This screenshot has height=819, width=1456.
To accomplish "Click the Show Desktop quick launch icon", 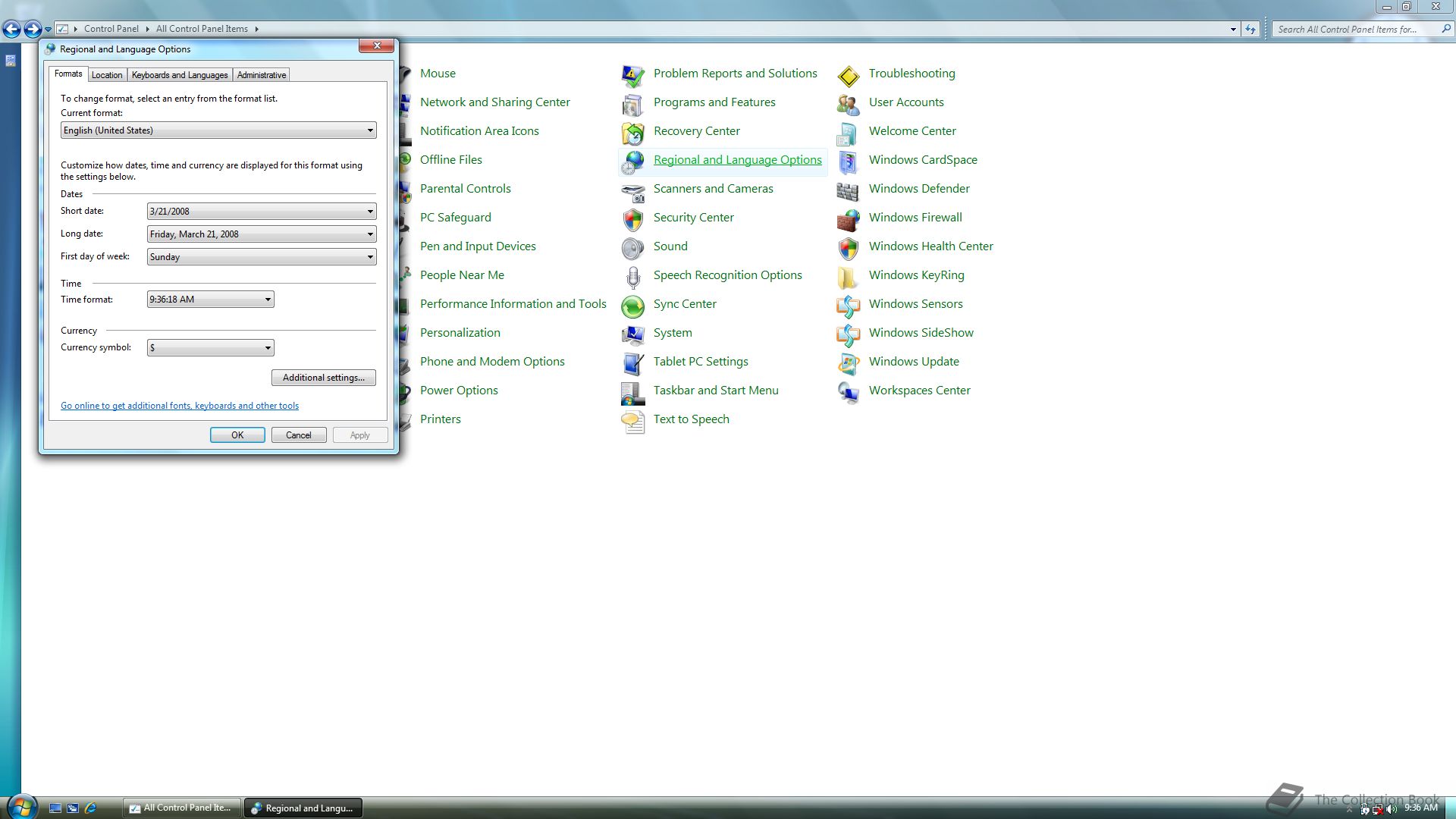I will (55, 808).
